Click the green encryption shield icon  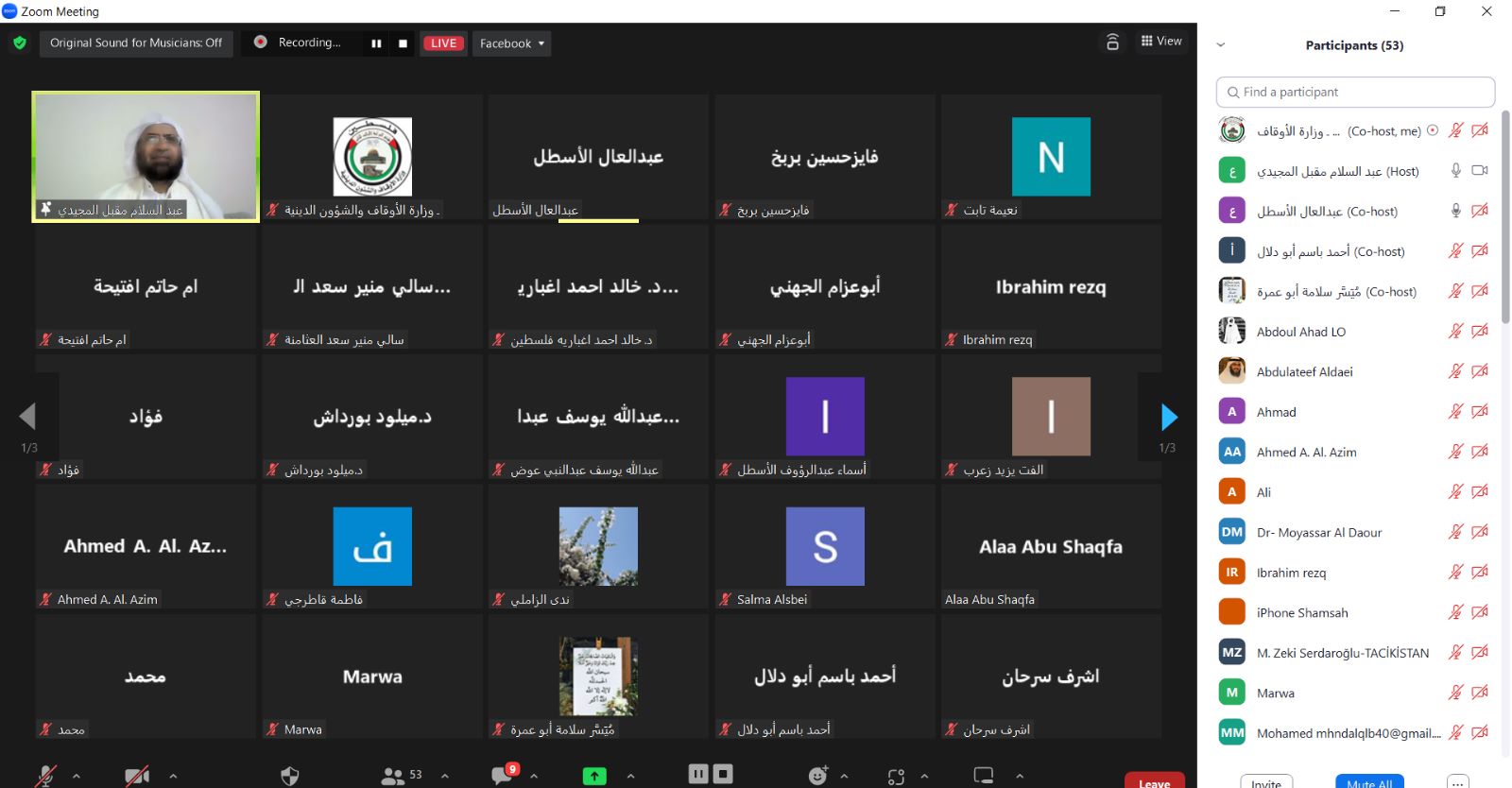coord(20,43)
